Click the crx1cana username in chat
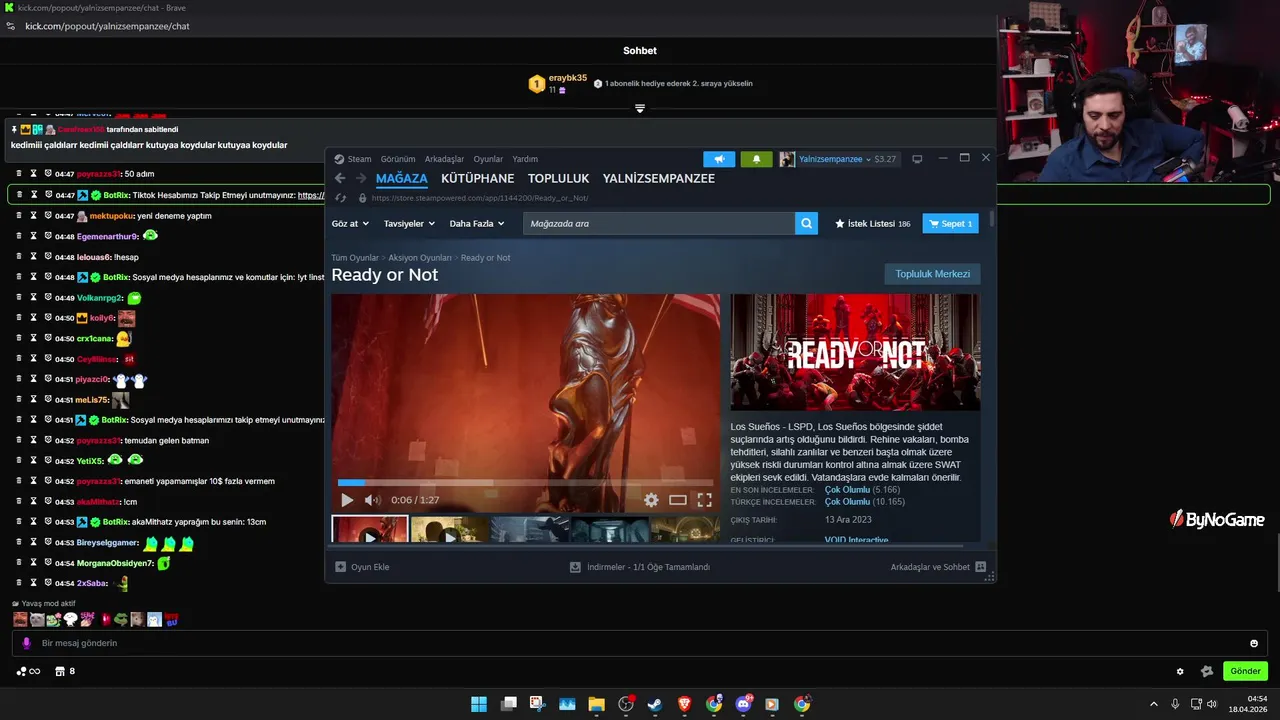 [95, 339]
